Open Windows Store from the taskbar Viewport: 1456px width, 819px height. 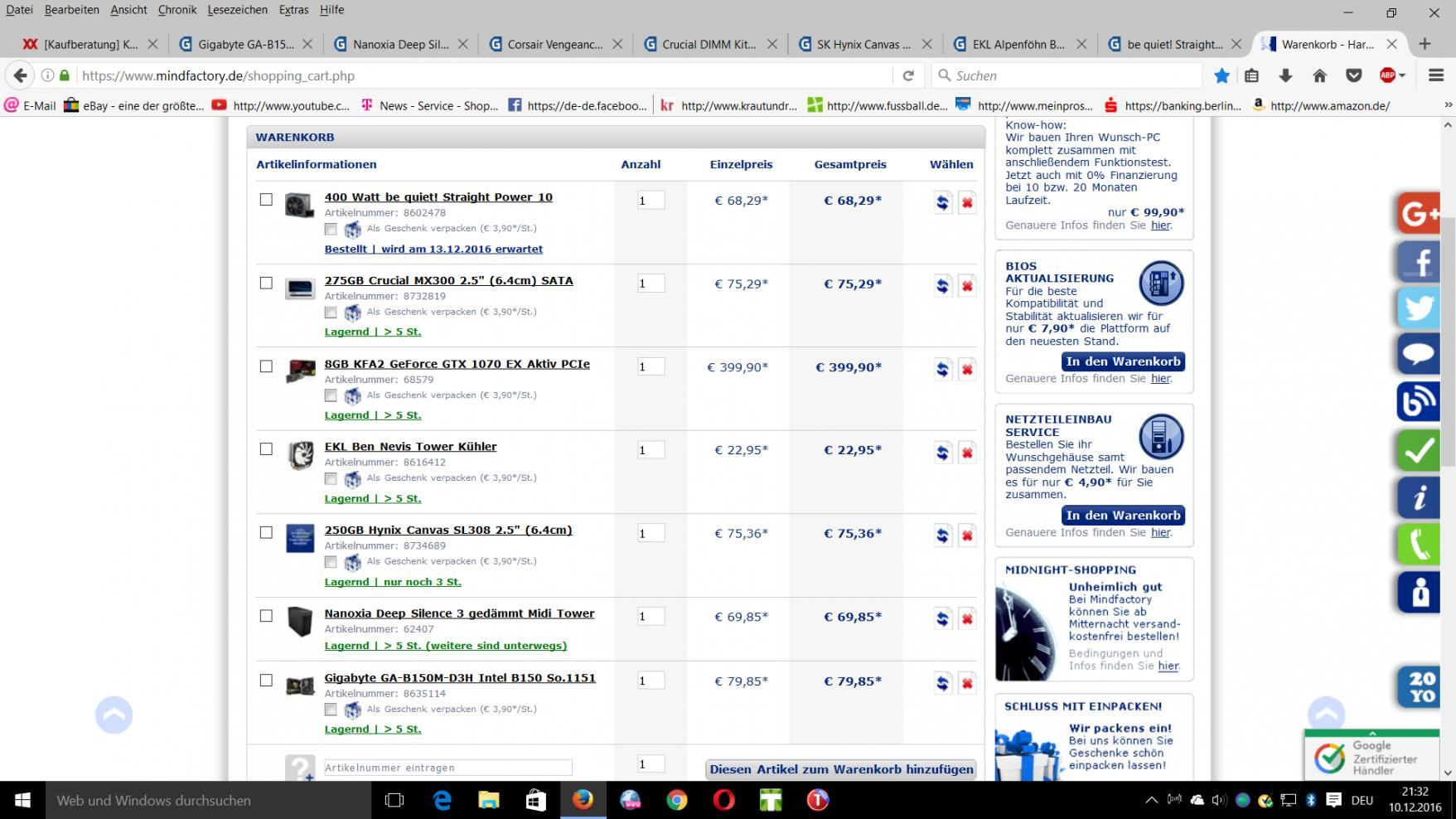coord(536,800)
